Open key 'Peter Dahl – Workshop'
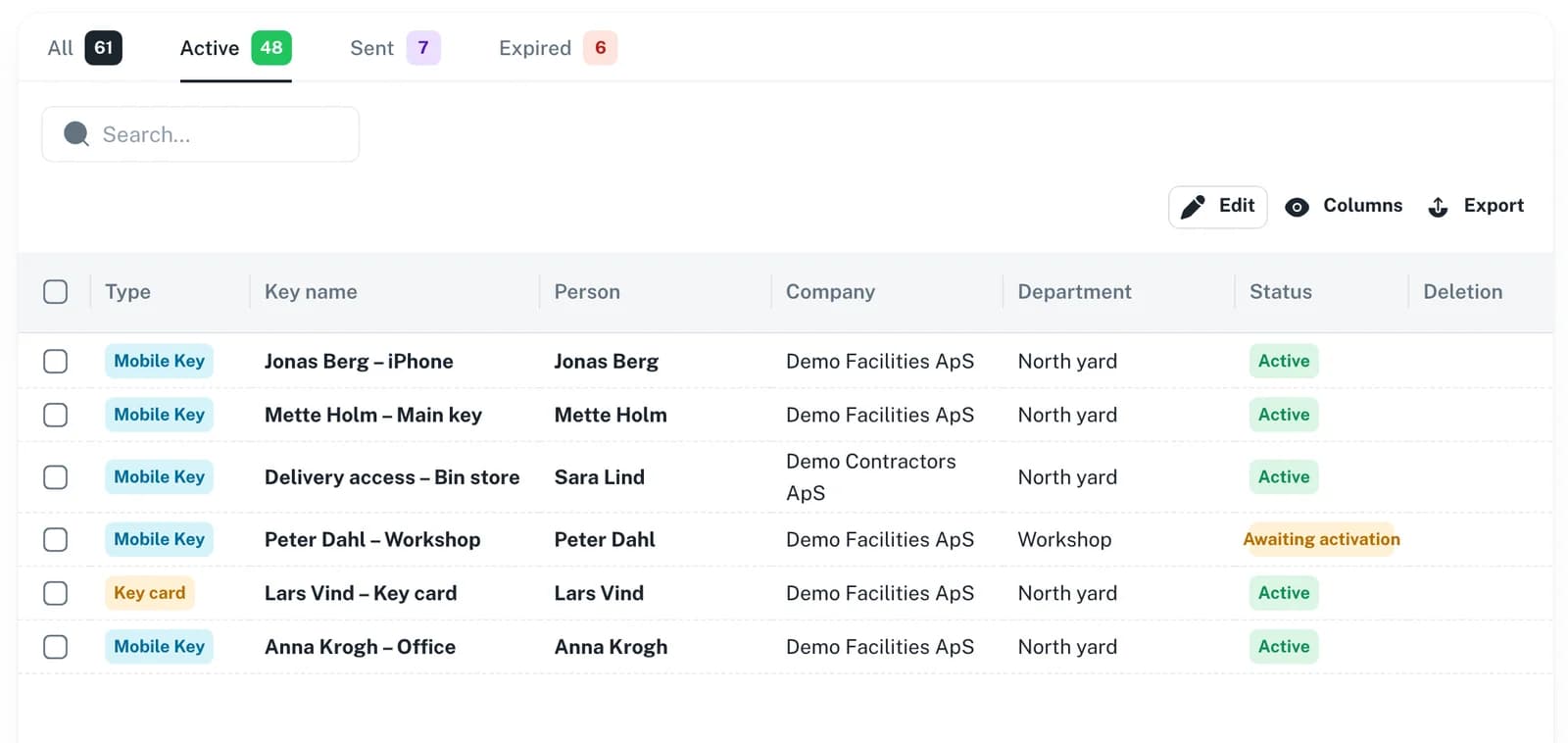Screen dimensions: 1568x743 (372, 540)
